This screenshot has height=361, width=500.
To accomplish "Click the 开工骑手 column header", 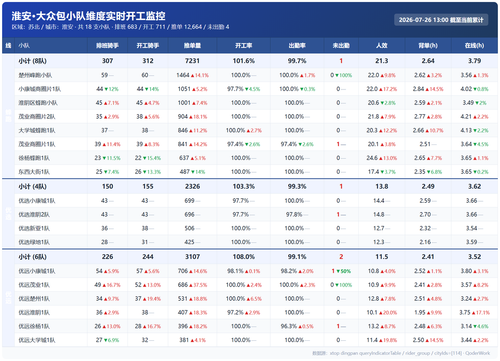I will [148, 46].
